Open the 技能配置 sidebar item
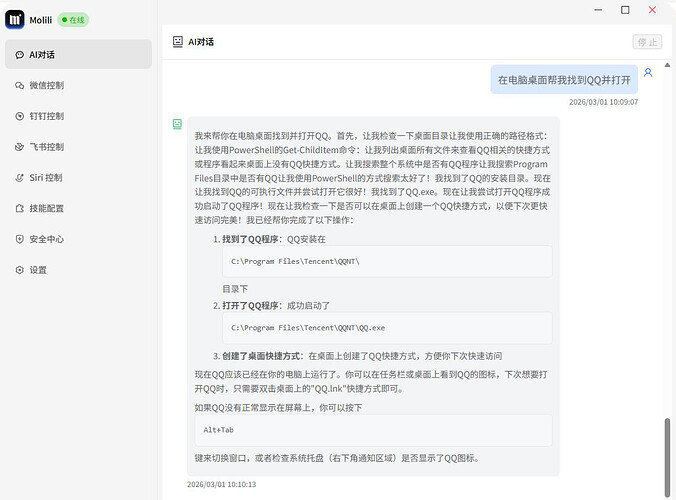The height and width of the screenshot is (500, 676). point(78,208)
